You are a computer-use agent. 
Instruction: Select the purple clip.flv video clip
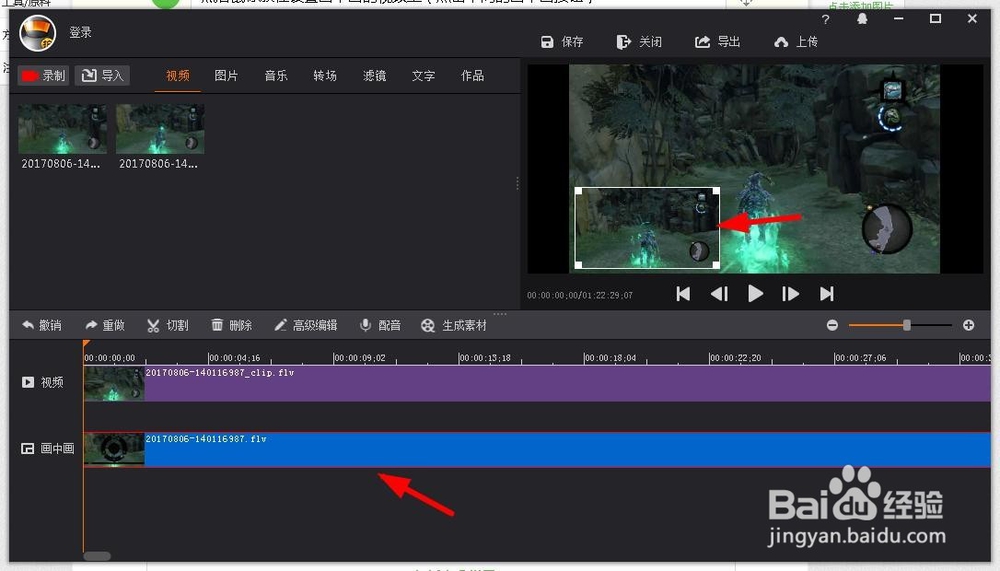coord(536,384)
